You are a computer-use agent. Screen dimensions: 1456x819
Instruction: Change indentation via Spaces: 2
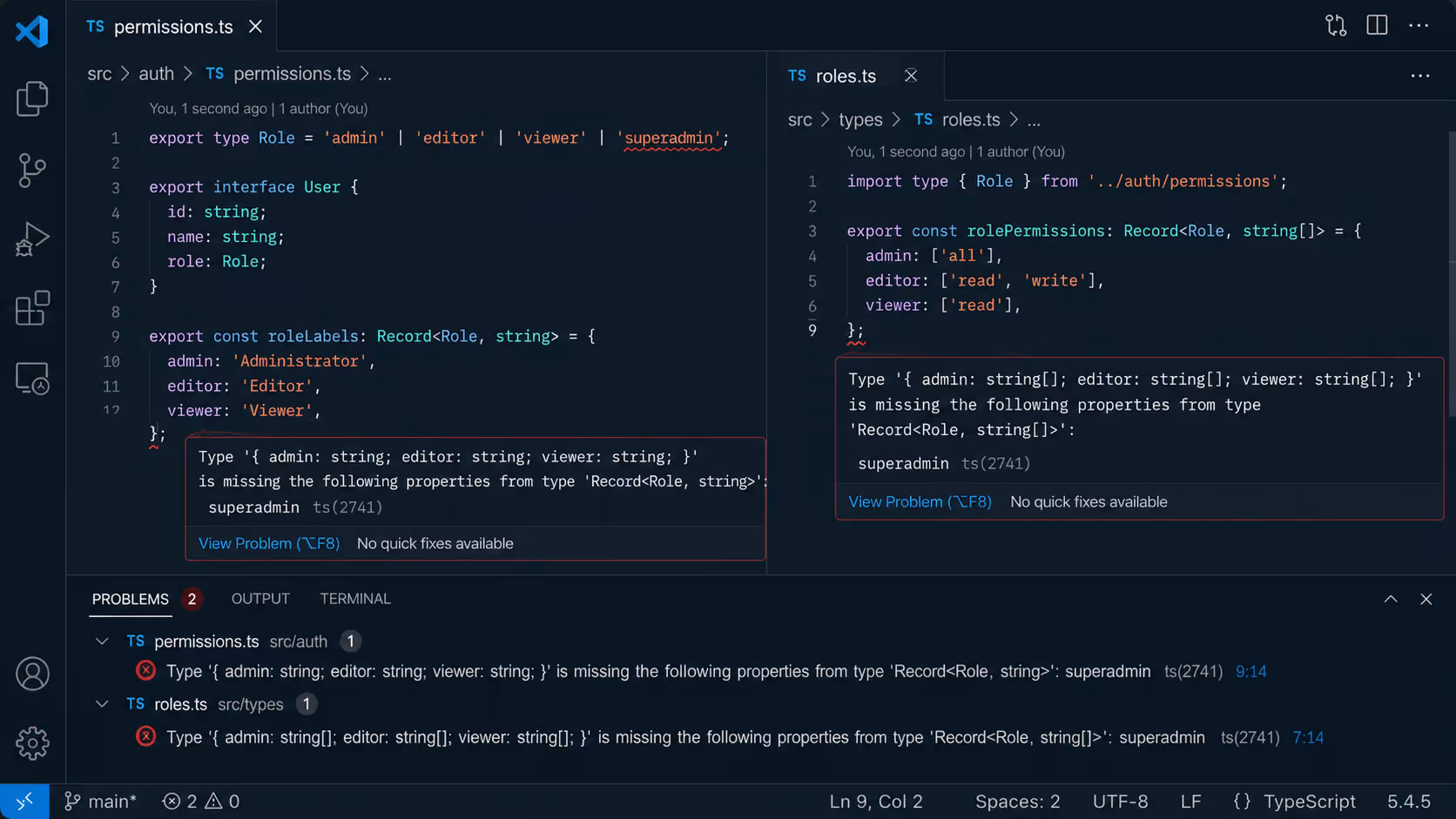pos(1018,801)
